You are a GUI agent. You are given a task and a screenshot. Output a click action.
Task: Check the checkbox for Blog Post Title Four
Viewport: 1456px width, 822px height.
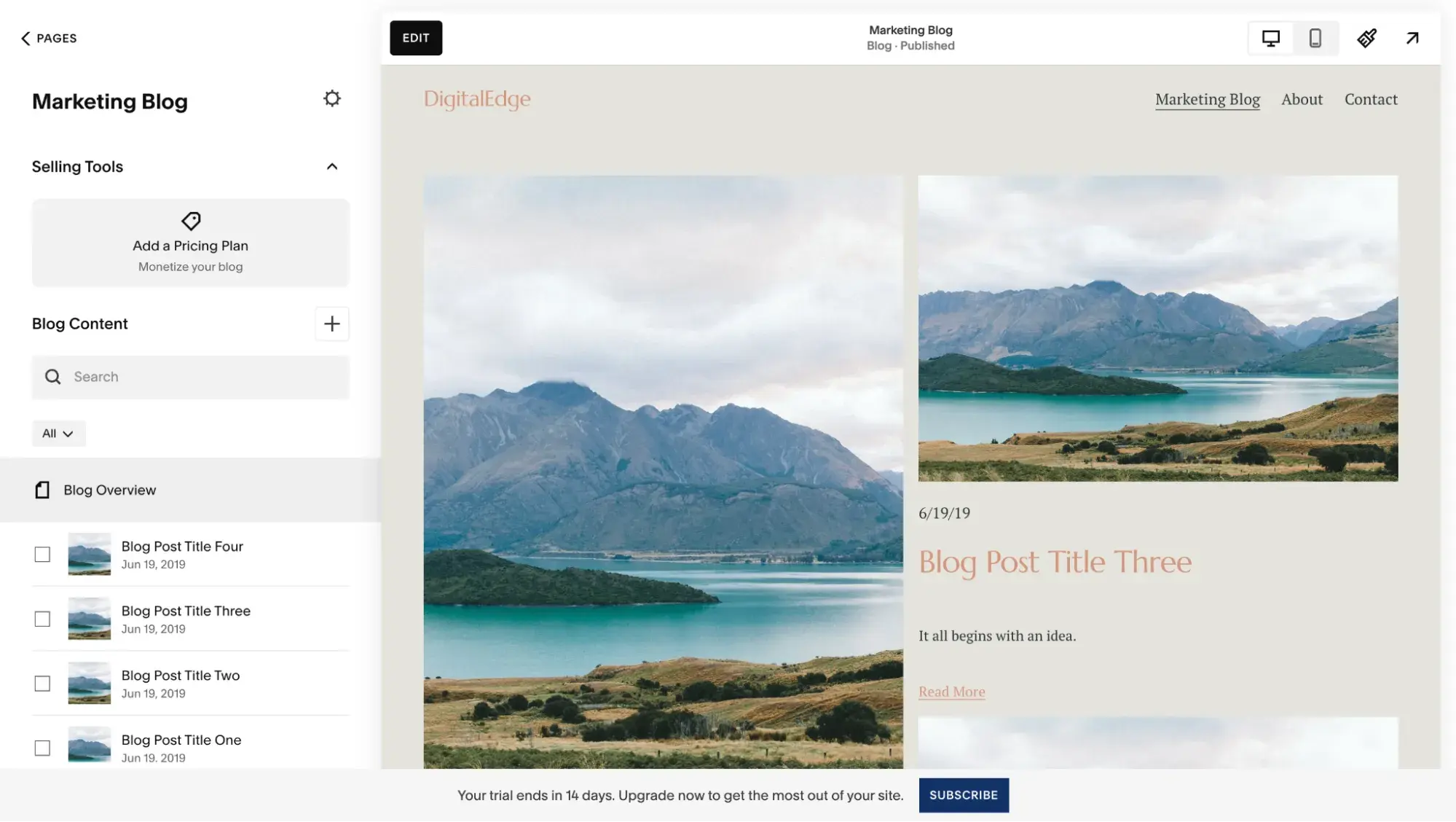click(42, 555)
